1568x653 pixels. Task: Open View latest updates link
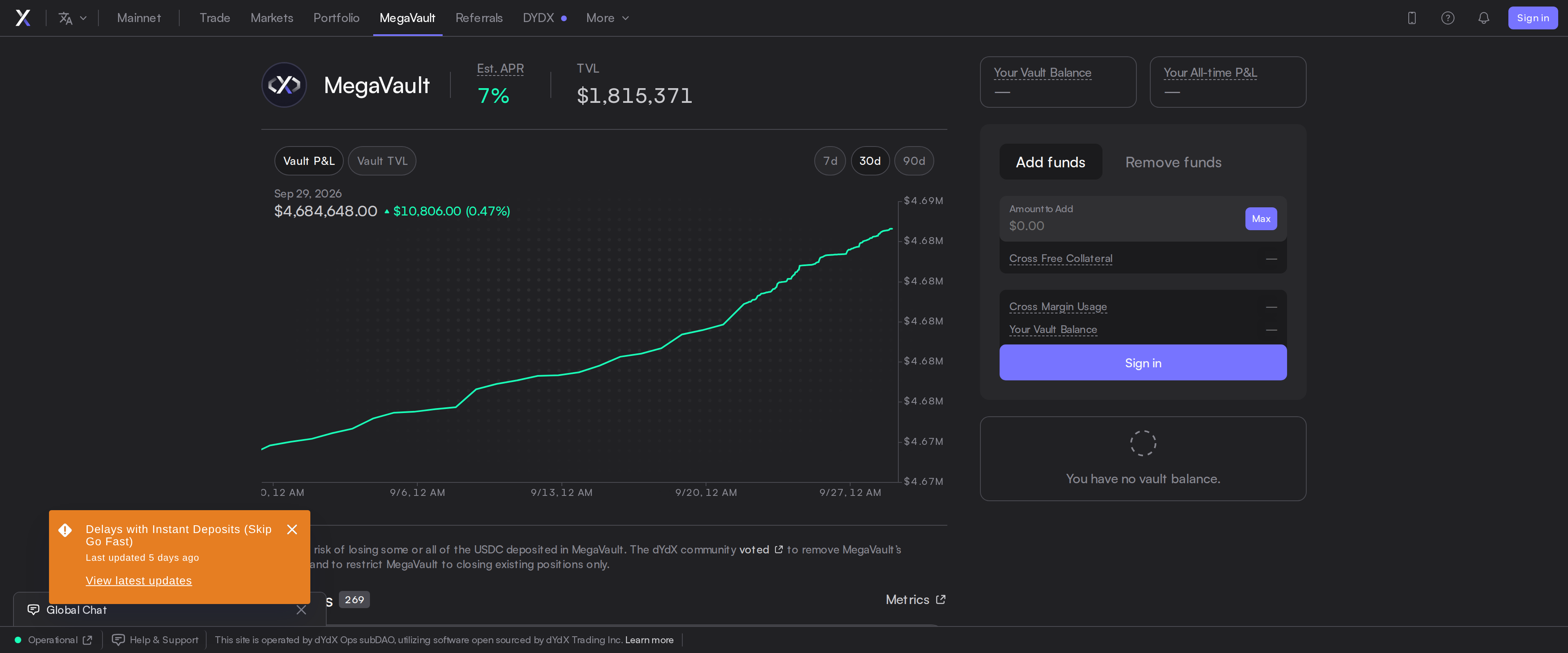tap(139, 581)
